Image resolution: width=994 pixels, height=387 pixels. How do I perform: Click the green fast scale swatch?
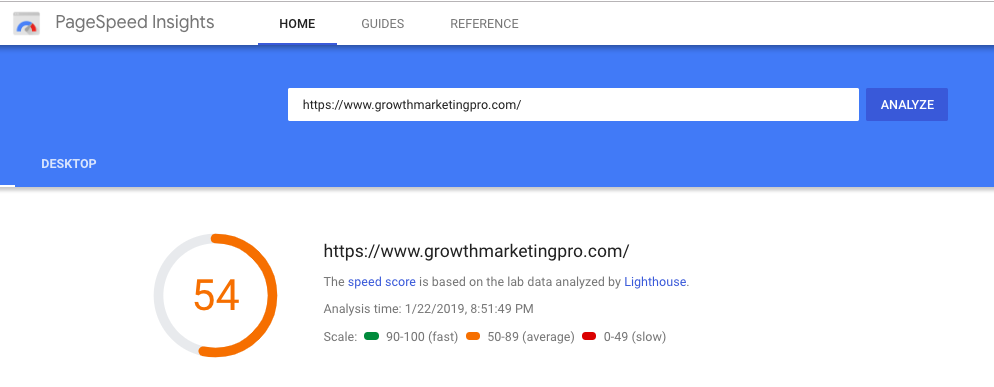click(371, 336)
